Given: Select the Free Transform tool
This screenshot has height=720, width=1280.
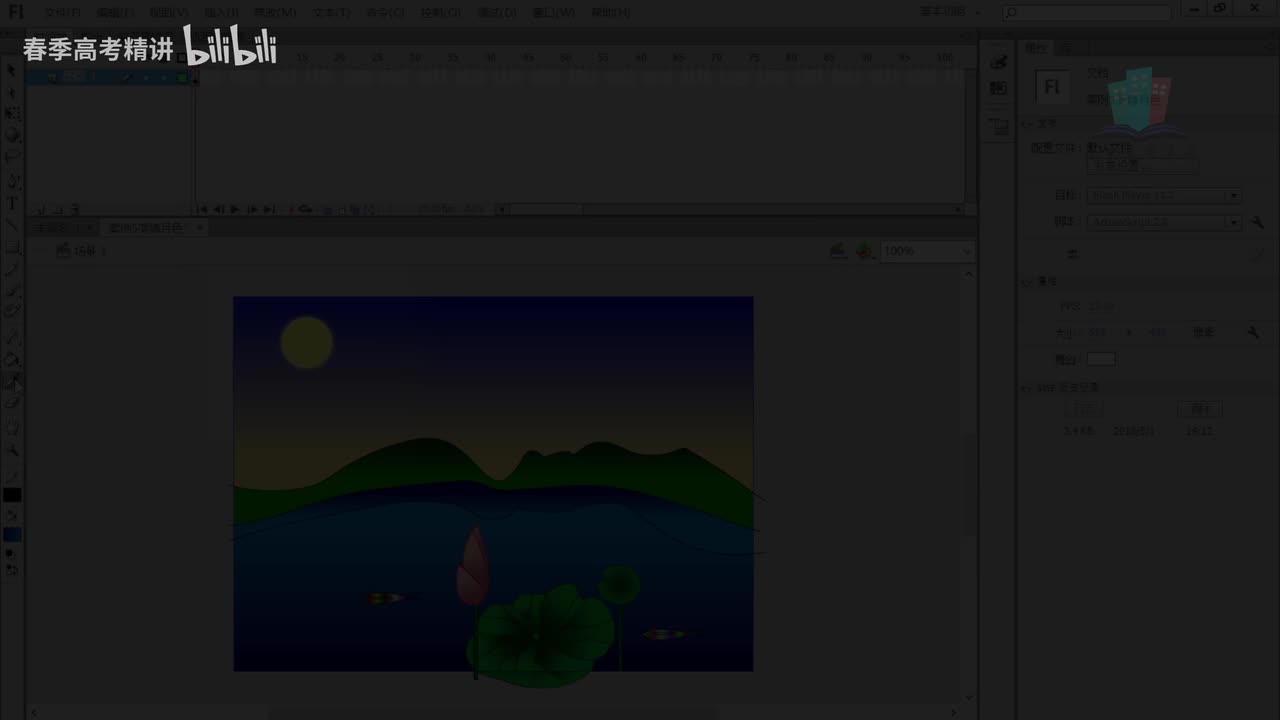Looking at the screenshot, I should coord(12,115).
